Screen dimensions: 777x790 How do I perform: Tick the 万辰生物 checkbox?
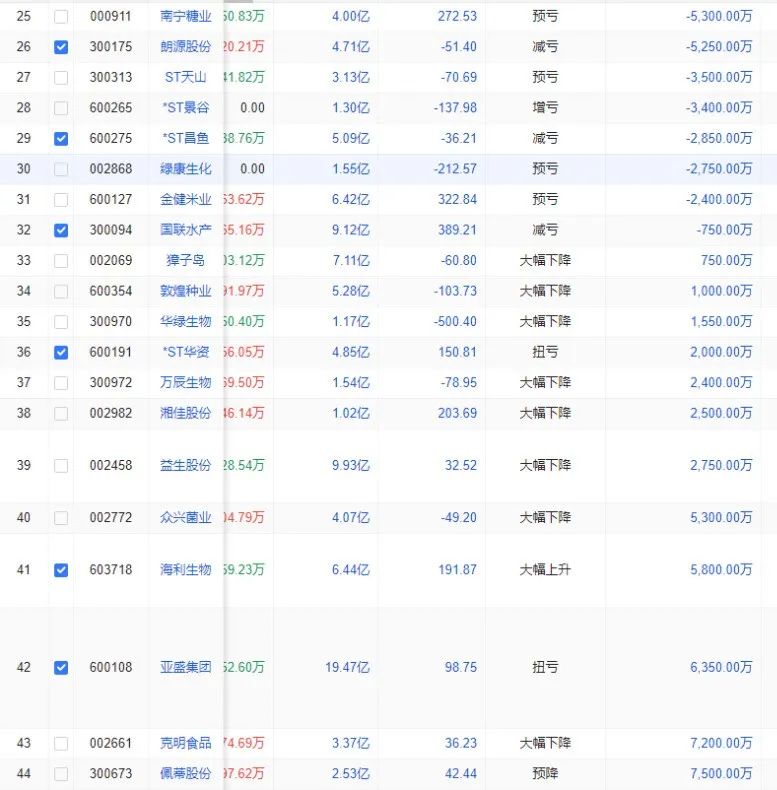click(61, 383)
